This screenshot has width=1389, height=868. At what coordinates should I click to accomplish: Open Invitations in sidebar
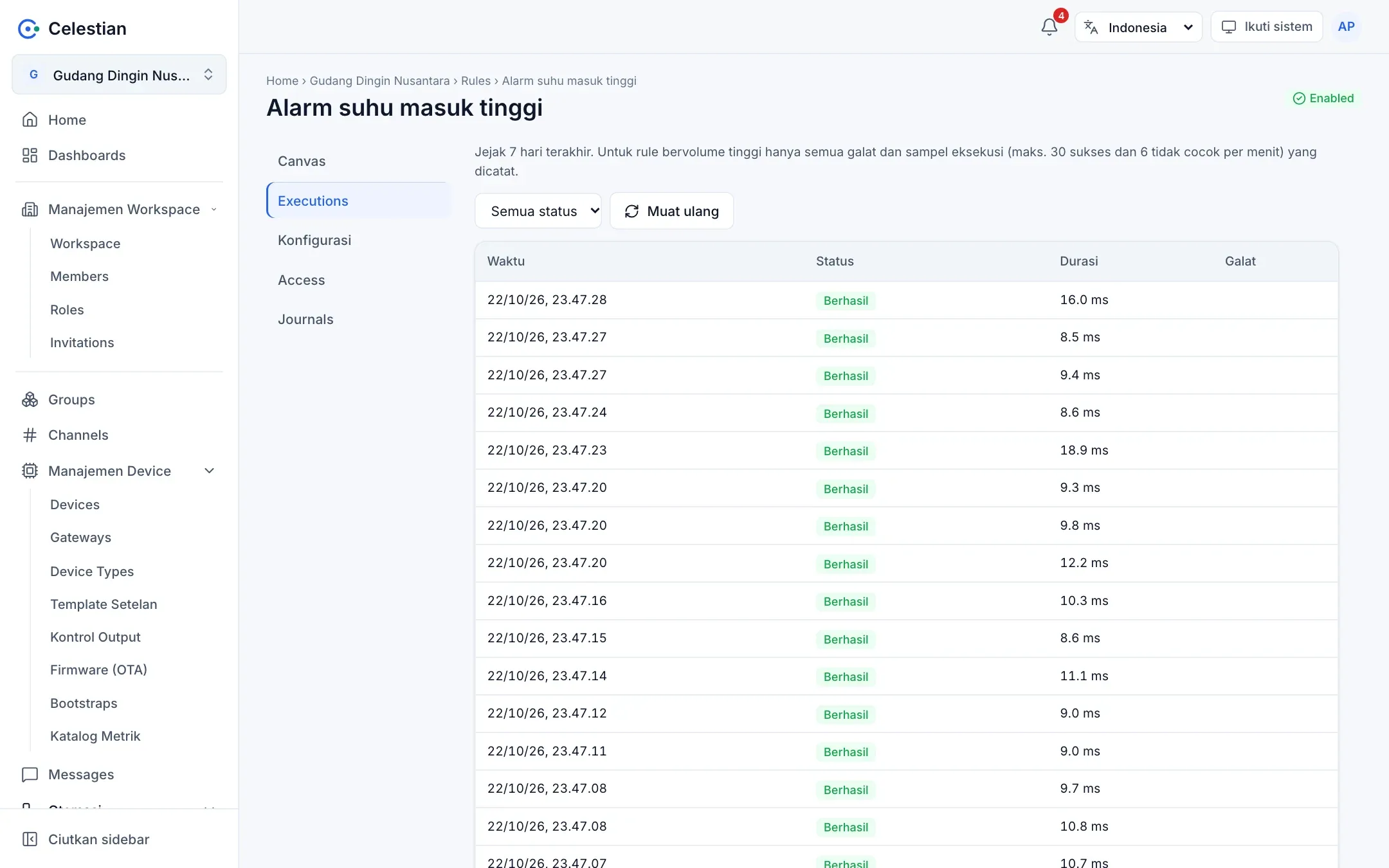pyautogui.click(x=82, y=343)
